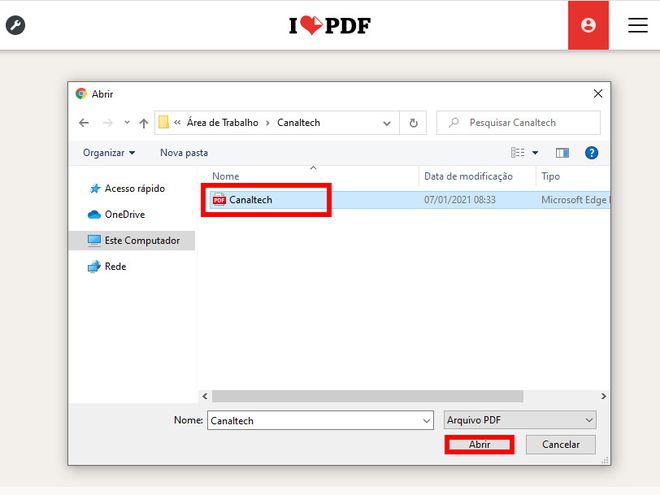Click the Cancelar button
The height and width of the screenshot is (495, 660).
click(x=561, y=444)
